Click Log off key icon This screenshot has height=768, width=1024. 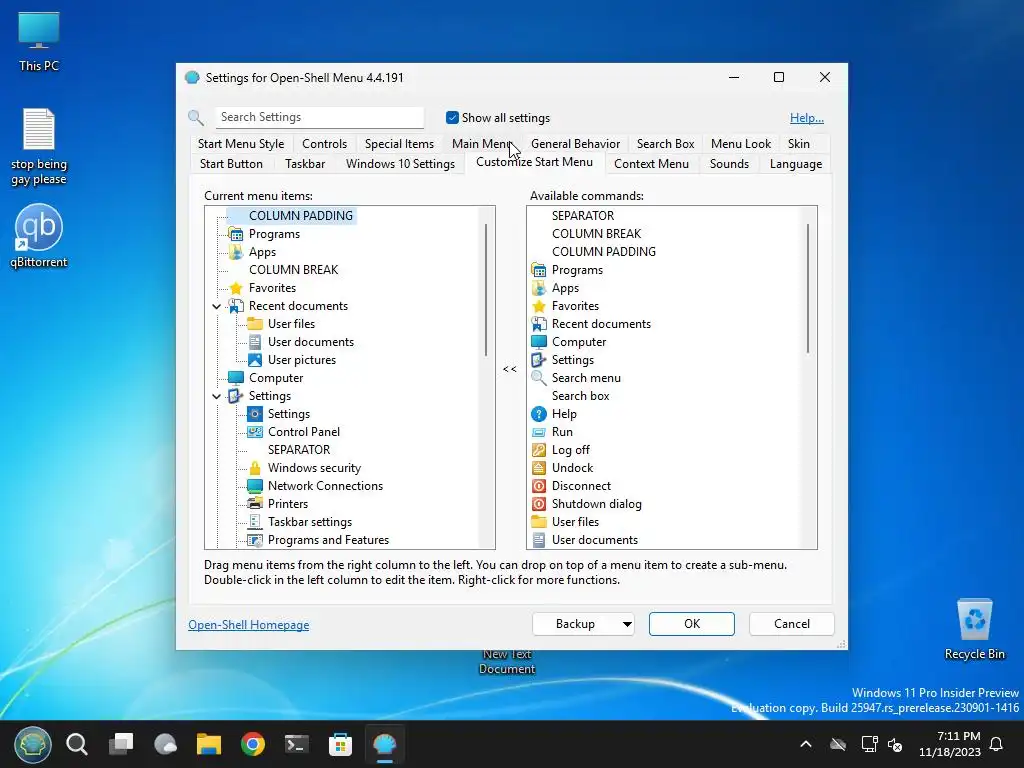click(x=539, y=450)
